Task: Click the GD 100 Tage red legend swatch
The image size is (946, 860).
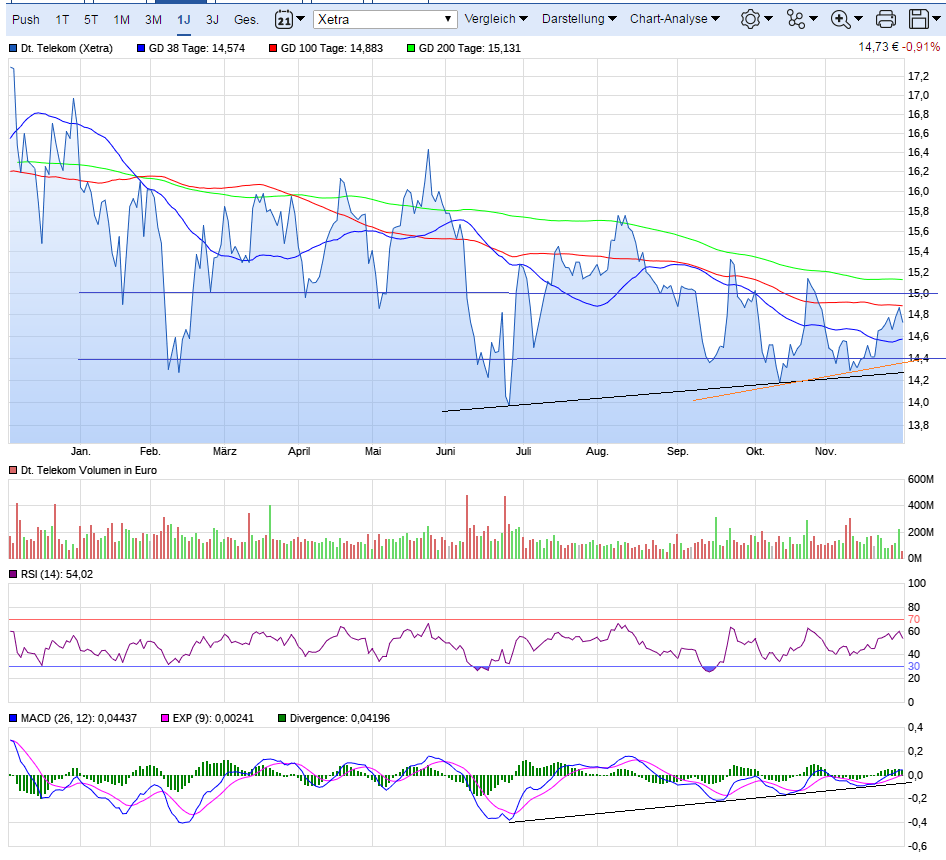Action: coord(273,48)
